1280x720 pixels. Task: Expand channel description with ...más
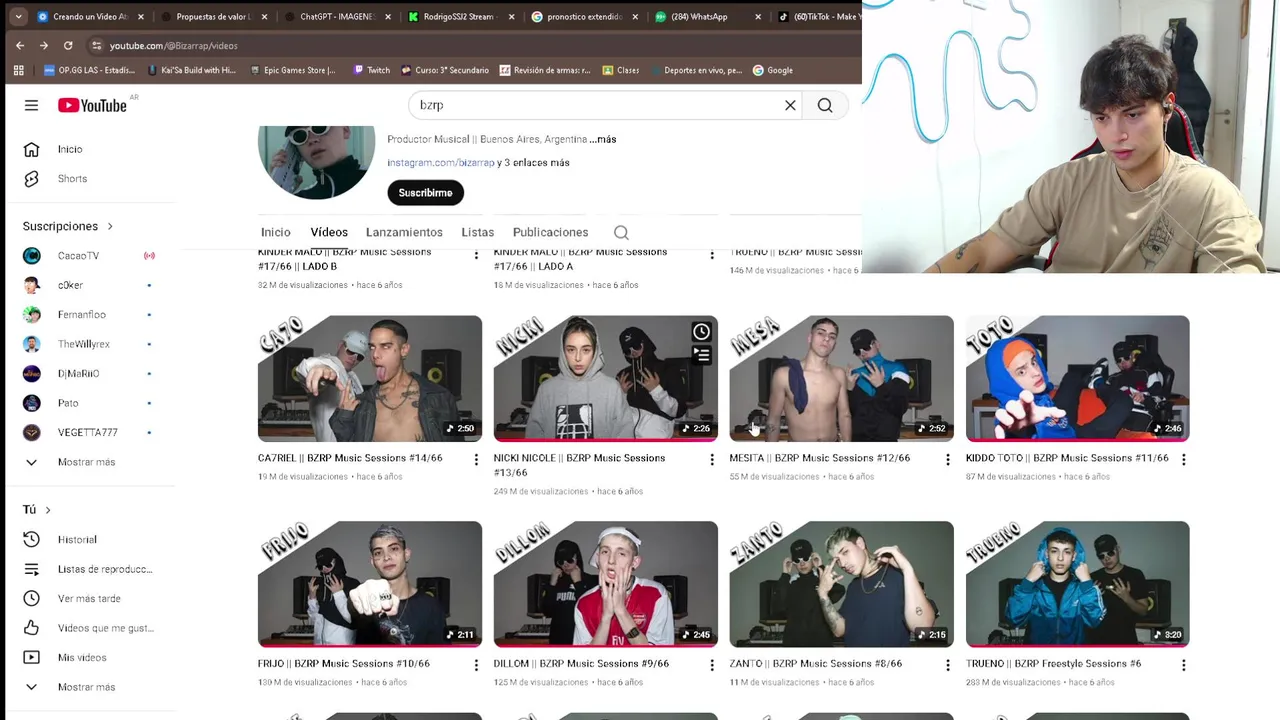pyautogui.click(x=603, y=139)
